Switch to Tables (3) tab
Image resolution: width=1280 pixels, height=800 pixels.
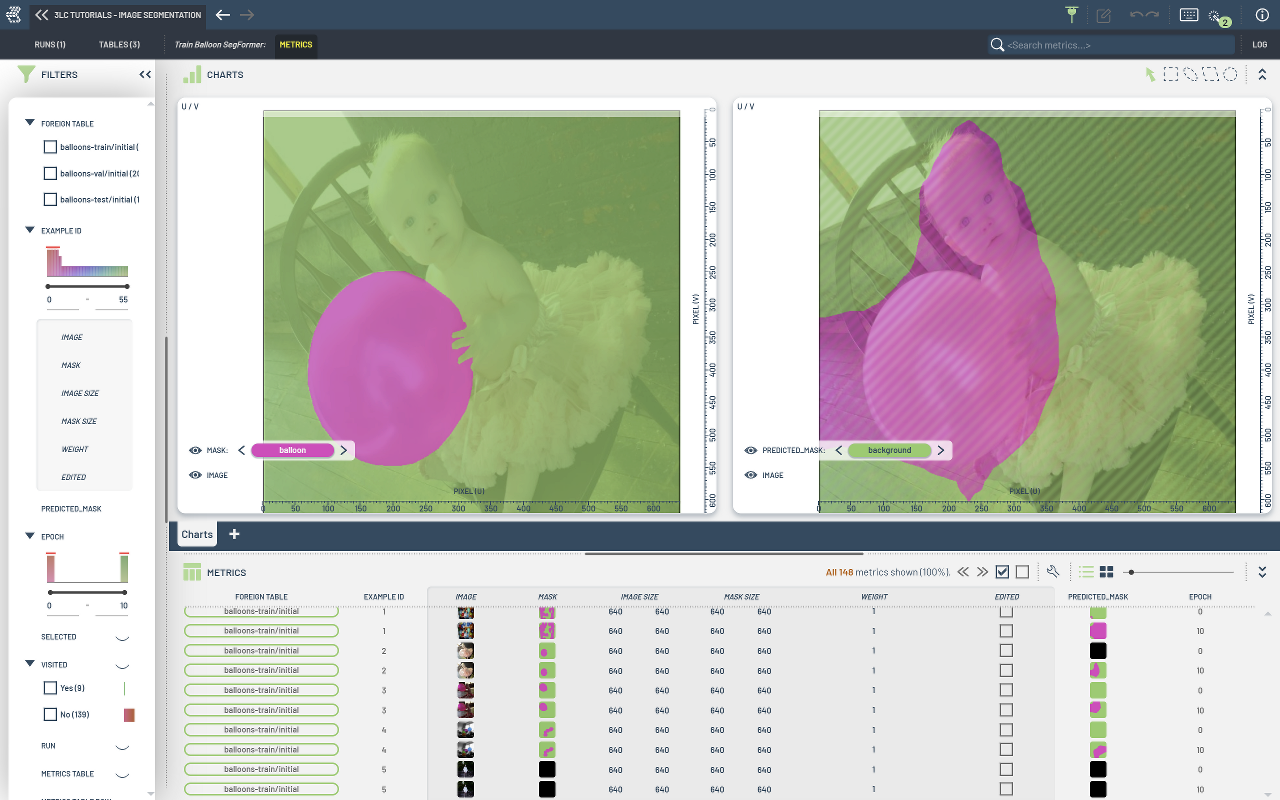[119, 45]
